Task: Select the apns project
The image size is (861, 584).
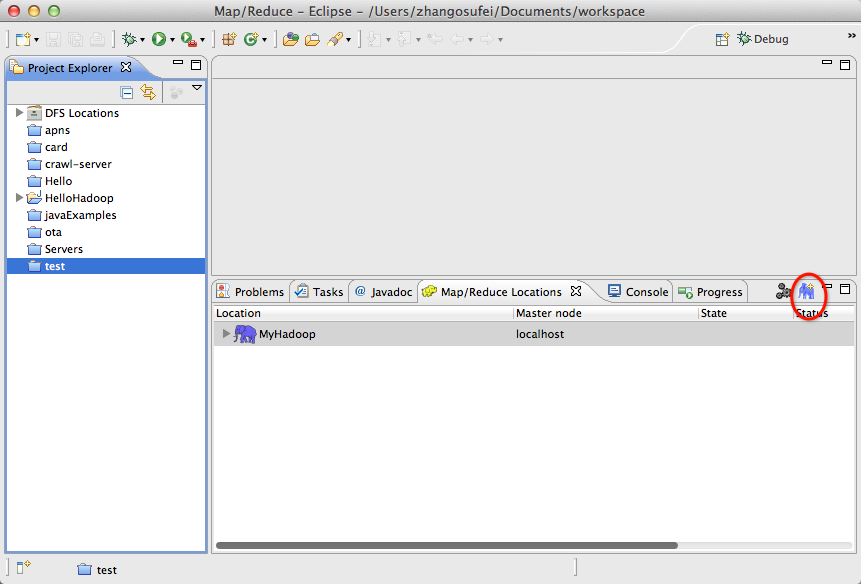Action: [57, 130]
